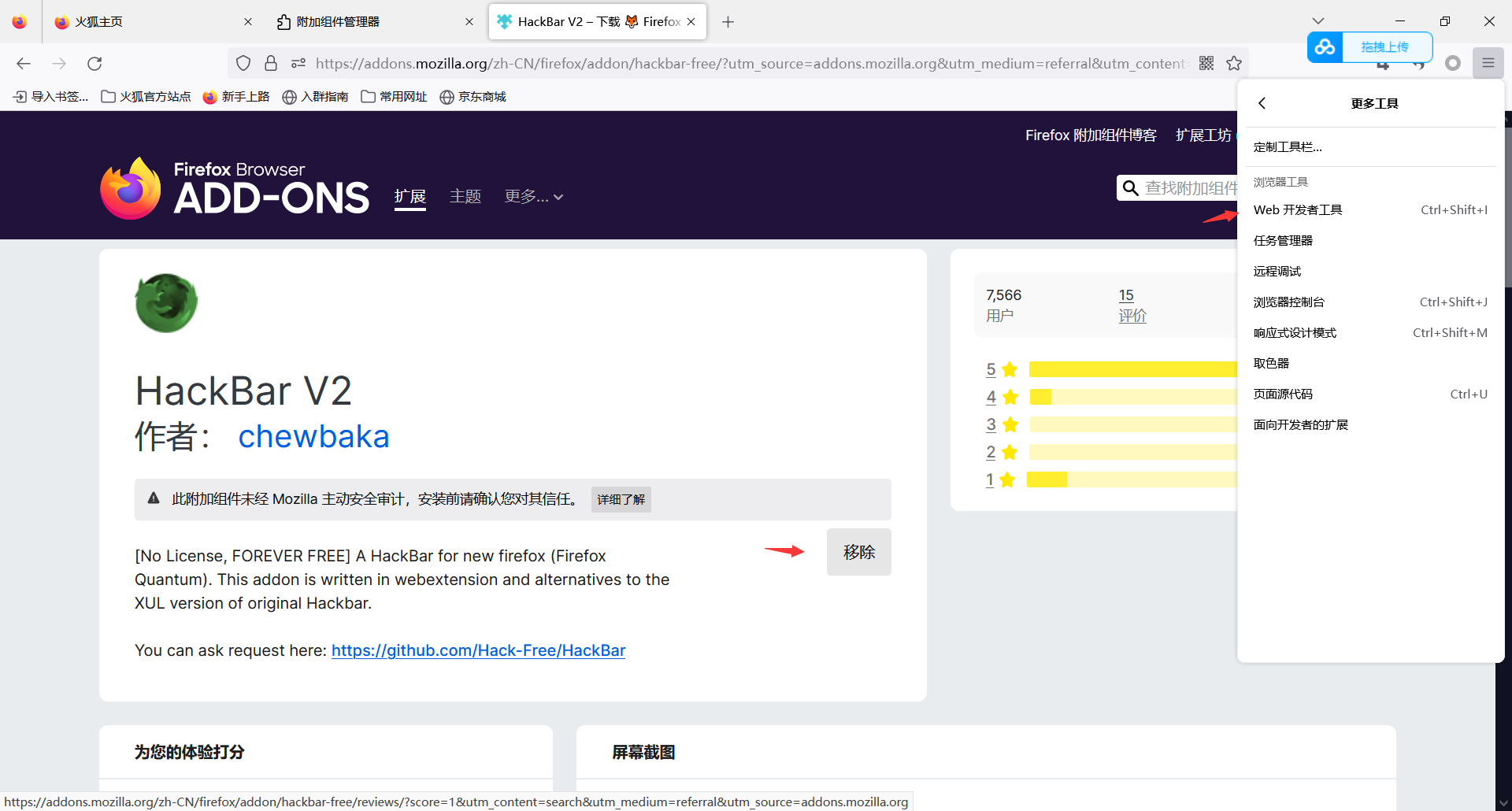Open the 常用网址 bookmarks folder
The height and width of the screenshot is (811, 1512).
pyautogui.click(x=394, y=97)
